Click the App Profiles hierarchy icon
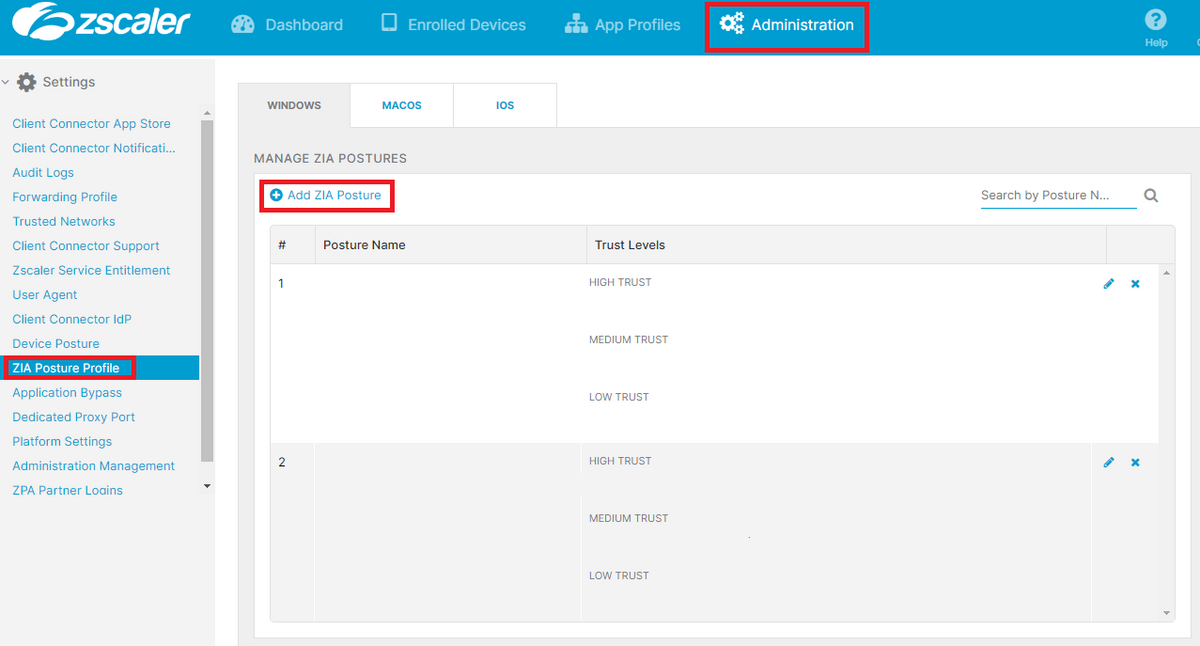 (x=575, y=24)
